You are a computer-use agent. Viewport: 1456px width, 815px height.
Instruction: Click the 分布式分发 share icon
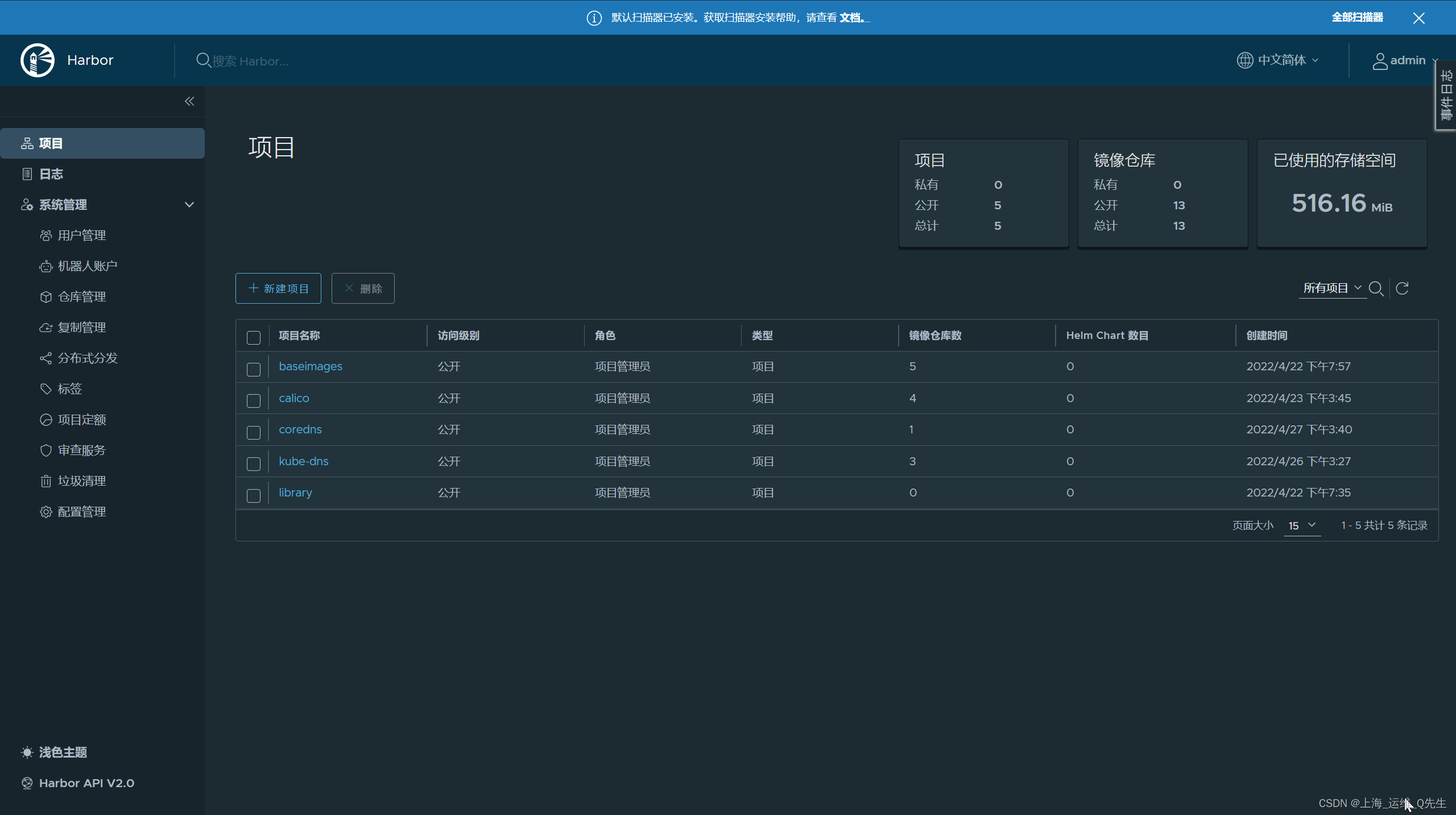pyautogui.click(x=46, y=358)
